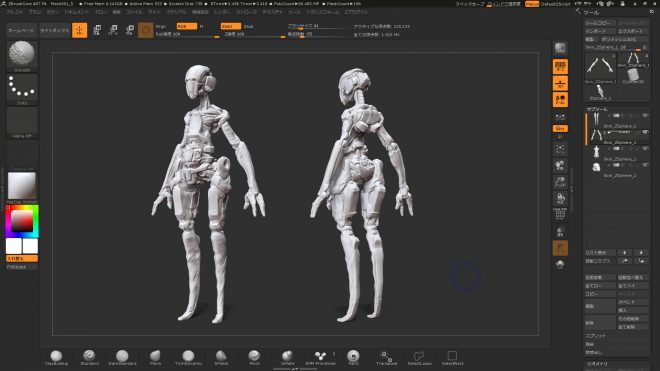This screenshot has width=660, height=371.
Task: Choose the Inflate brush
Action: coord(287,358)
